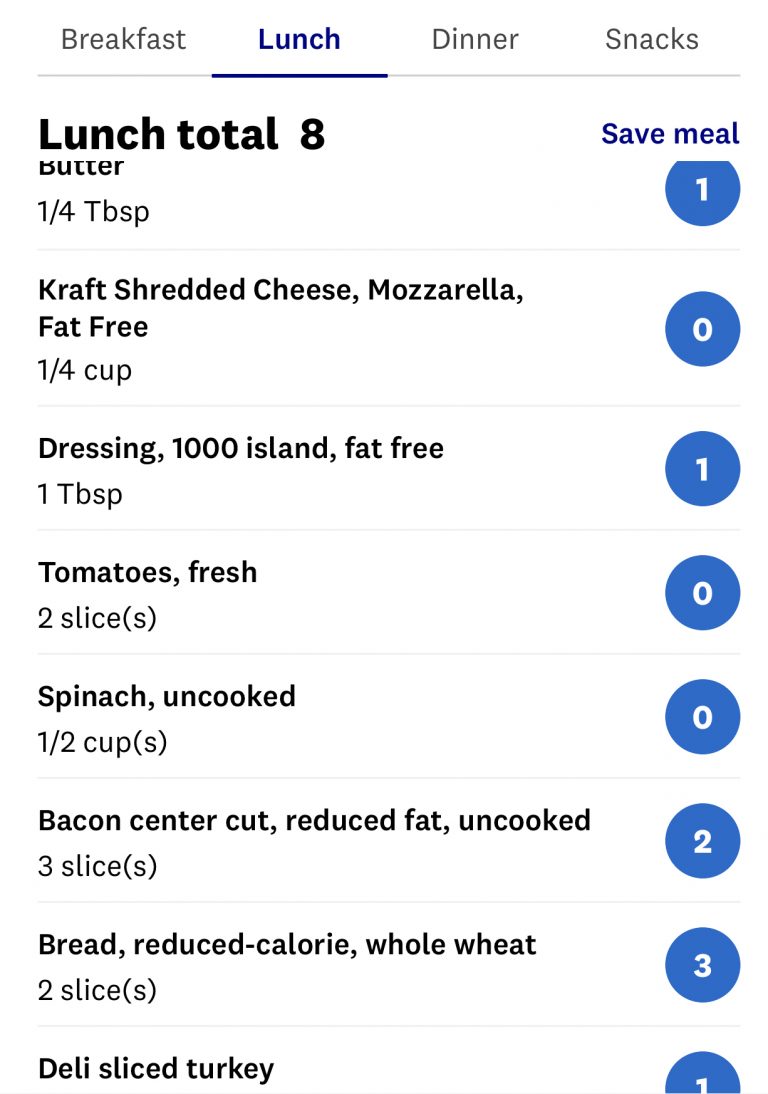
Task: Tap the points circle beside 1000 island dressing
Action: pyautogui.click(x=702, y=468)
